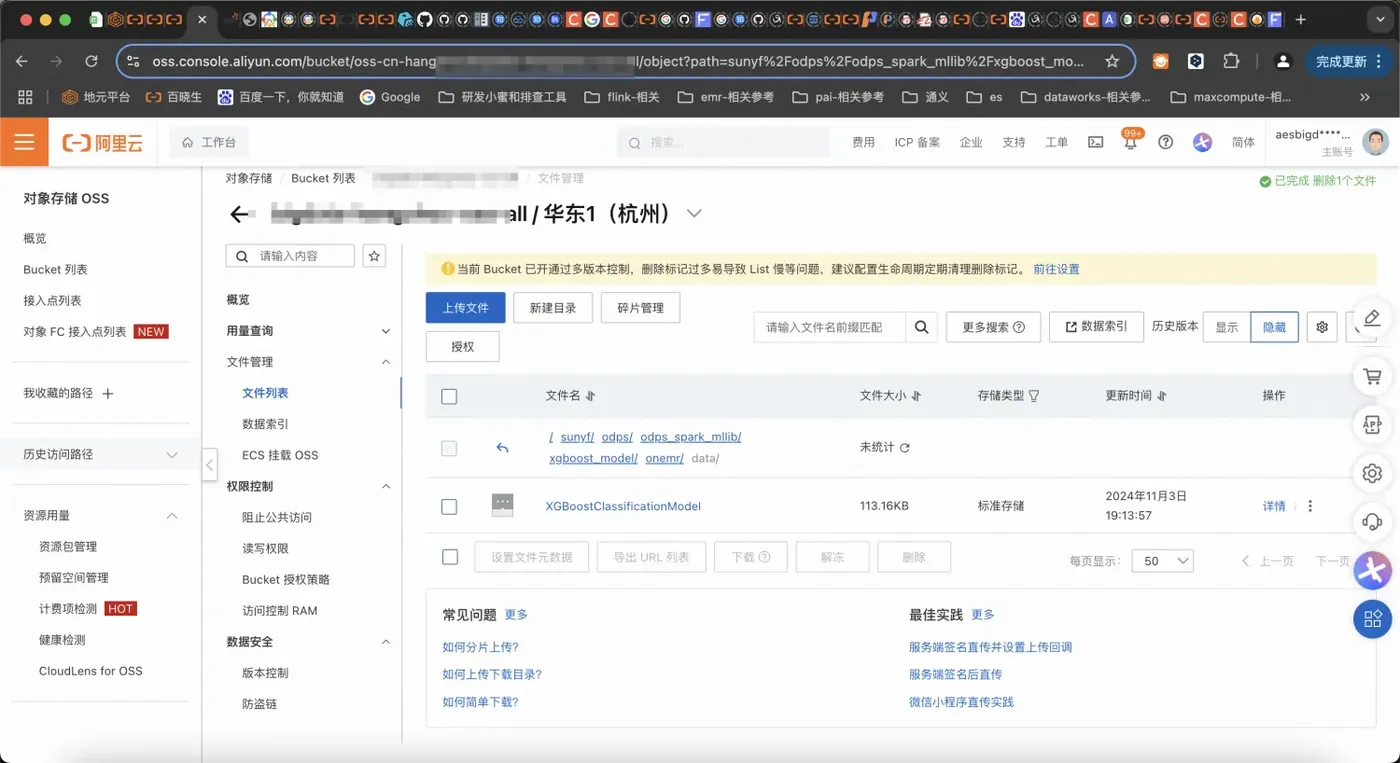
Task: Open Bucket 列表 in left navigation
Action: 55,270
